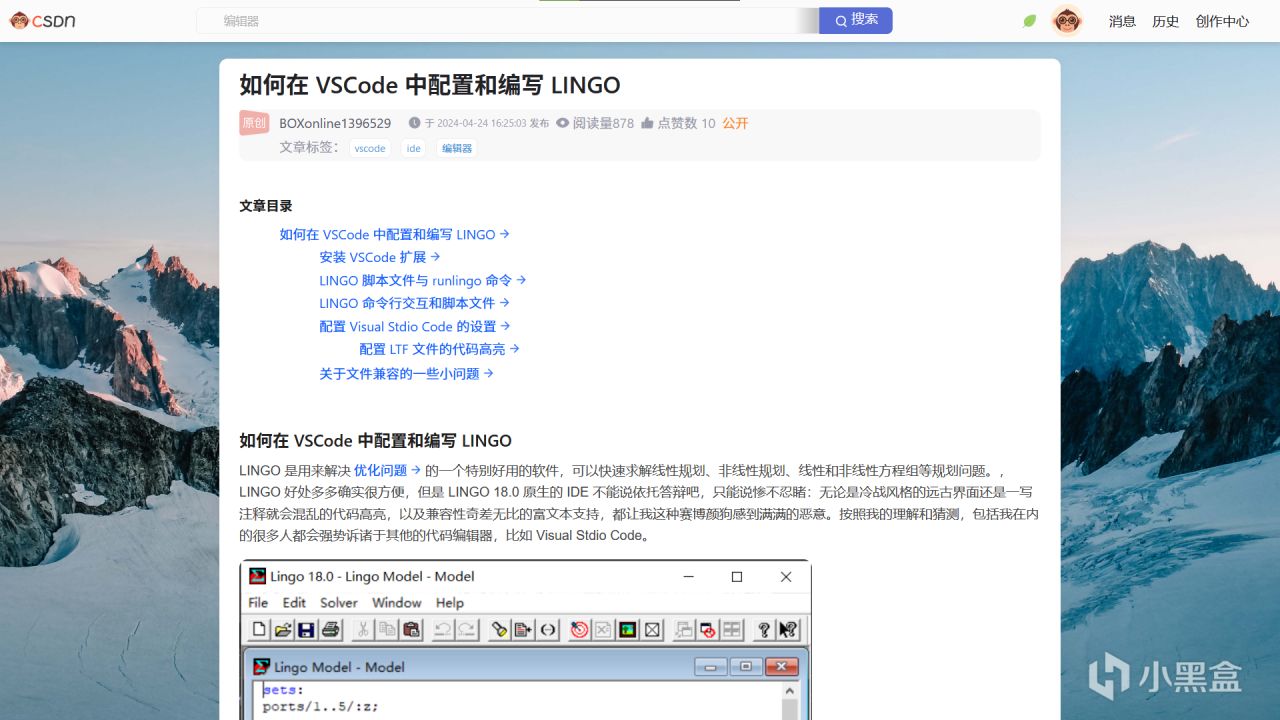The width and height of the screenshot is (1280, 720).
Task: Select the vscode article tag
Action: 370,148
